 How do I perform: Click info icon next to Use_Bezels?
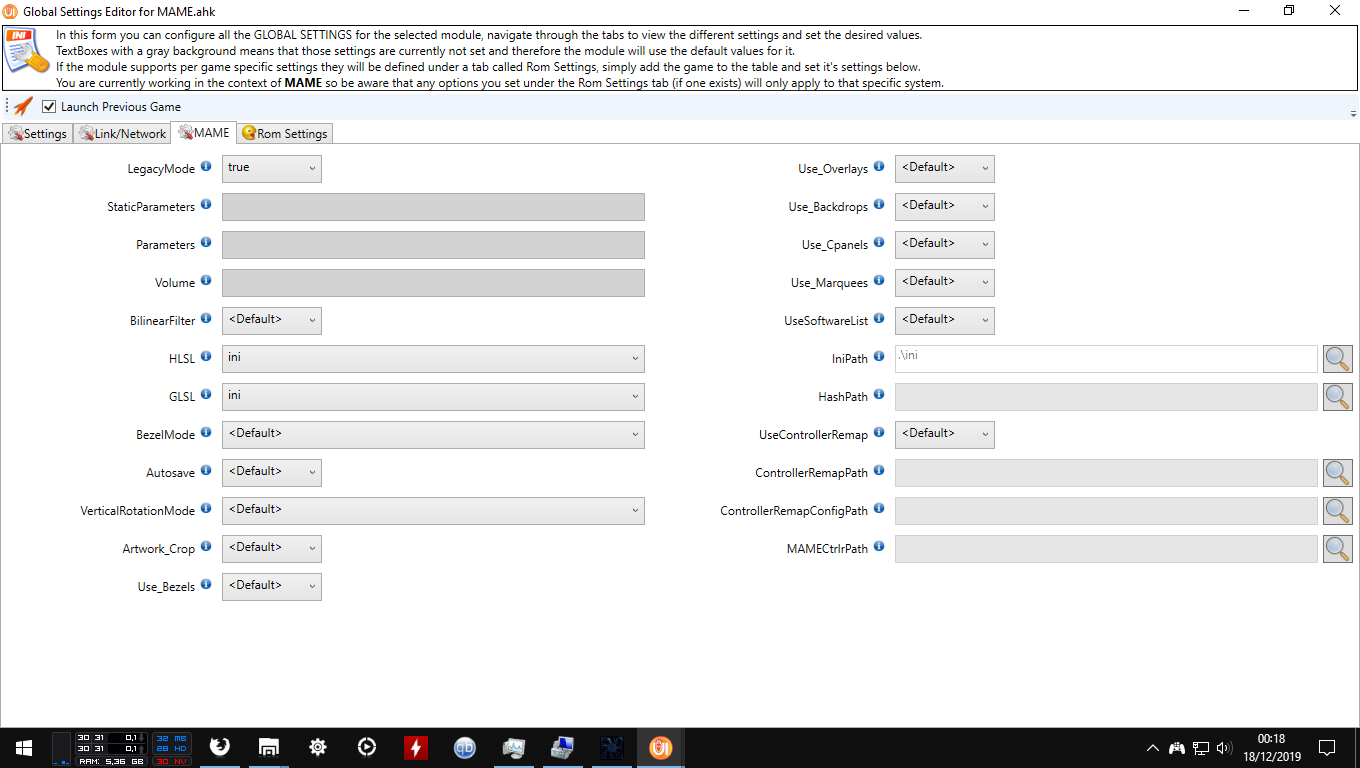tap(206, 585)
